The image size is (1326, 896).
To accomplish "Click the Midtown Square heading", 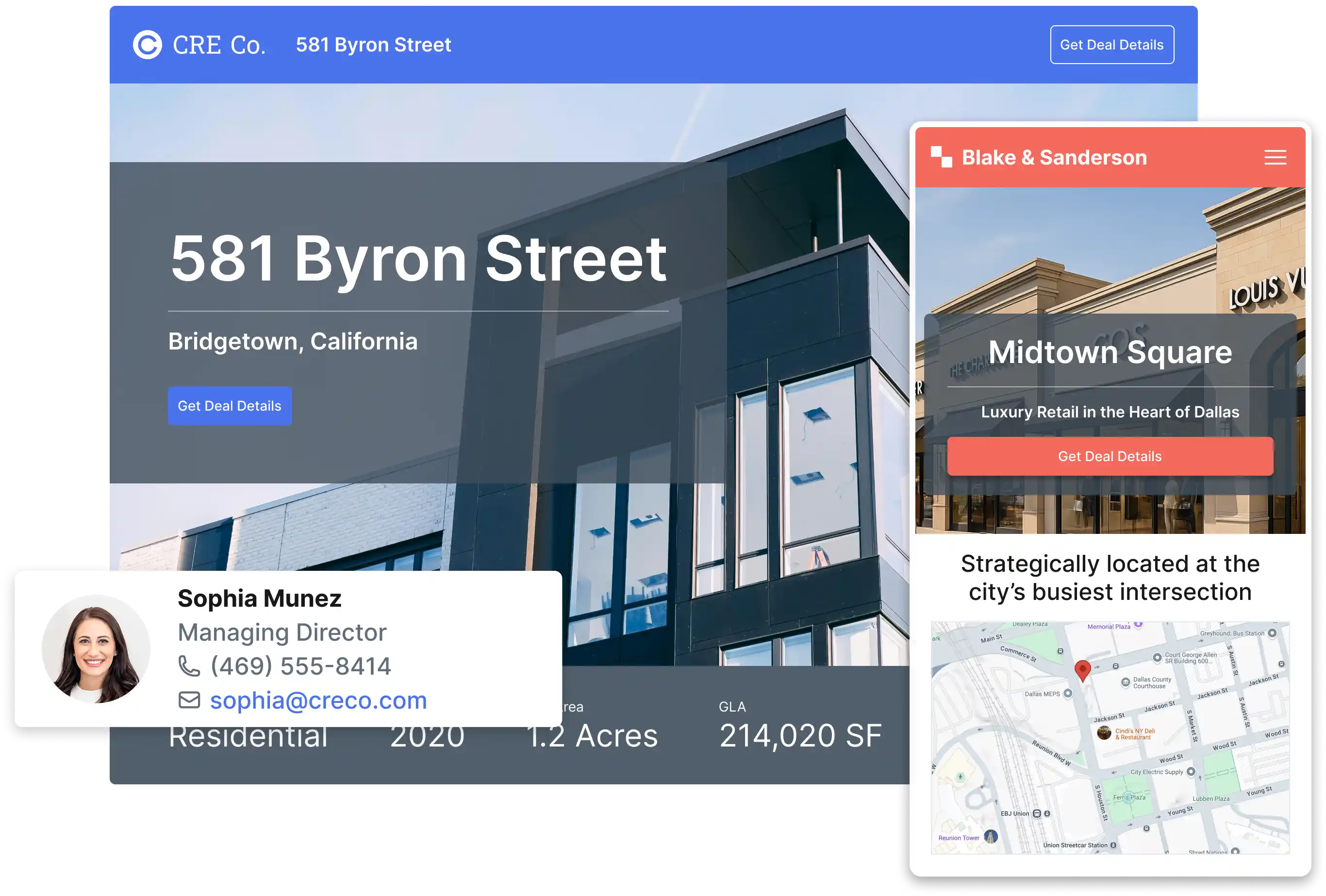I will tap(1111, 352).
